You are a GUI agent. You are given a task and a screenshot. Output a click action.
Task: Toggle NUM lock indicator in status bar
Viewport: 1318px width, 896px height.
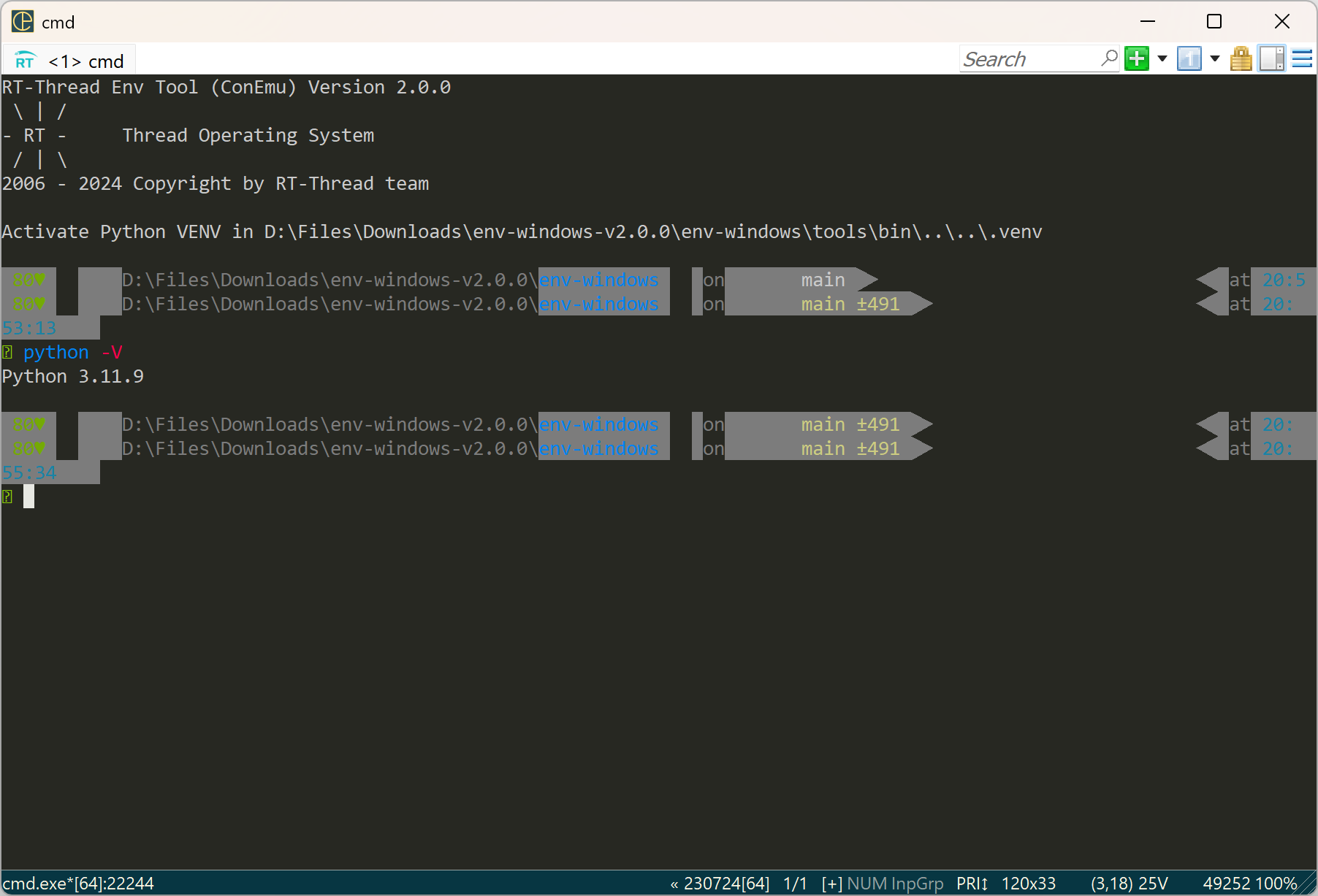[x=867, y=884]
